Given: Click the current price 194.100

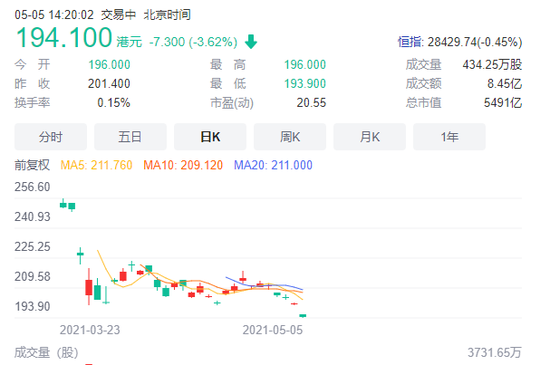Looking at the screenshot, I should pos(64,38).
